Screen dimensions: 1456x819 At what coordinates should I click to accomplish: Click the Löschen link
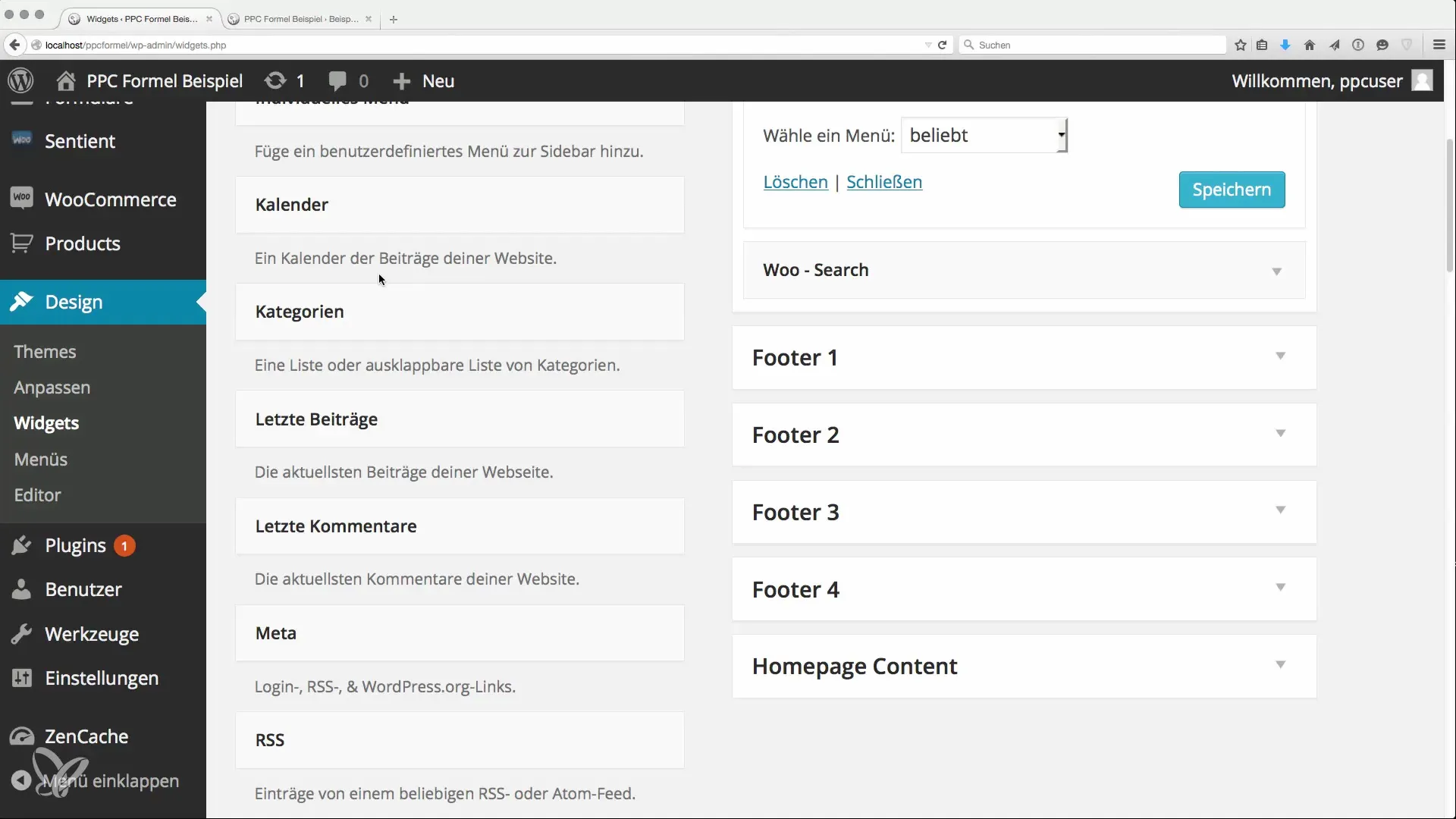coord(795,182)
